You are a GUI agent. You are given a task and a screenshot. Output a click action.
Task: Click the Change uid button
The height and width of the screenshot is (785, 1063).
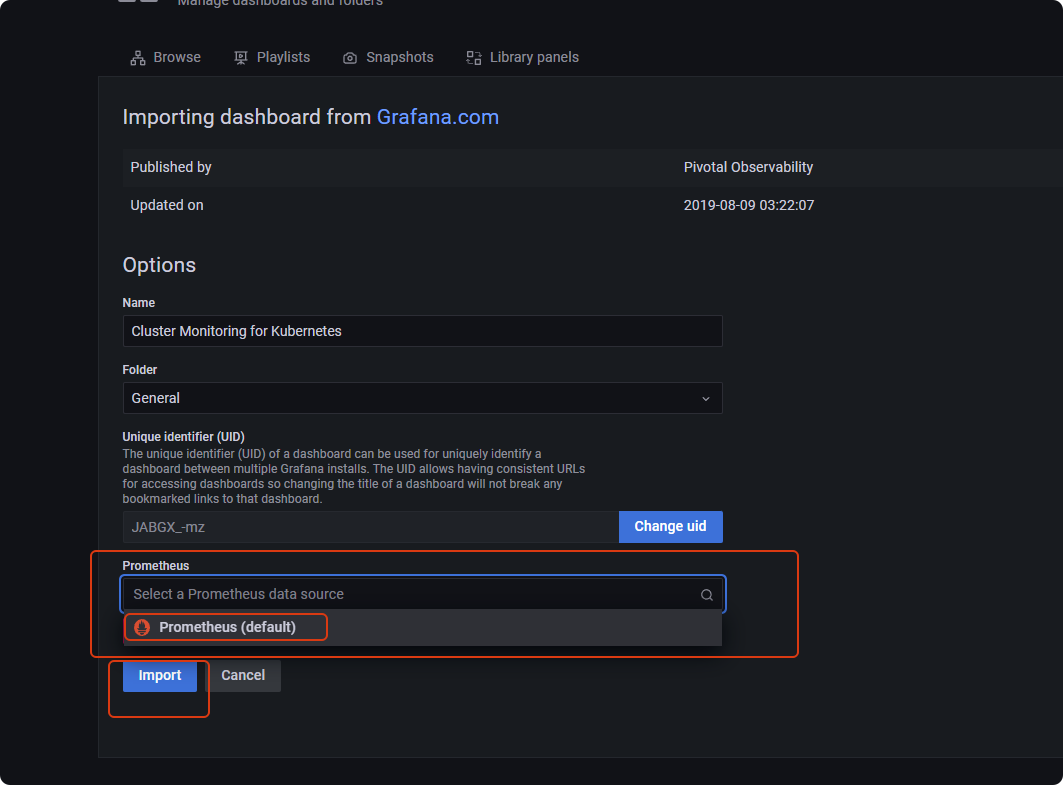[x=670, y=527]
